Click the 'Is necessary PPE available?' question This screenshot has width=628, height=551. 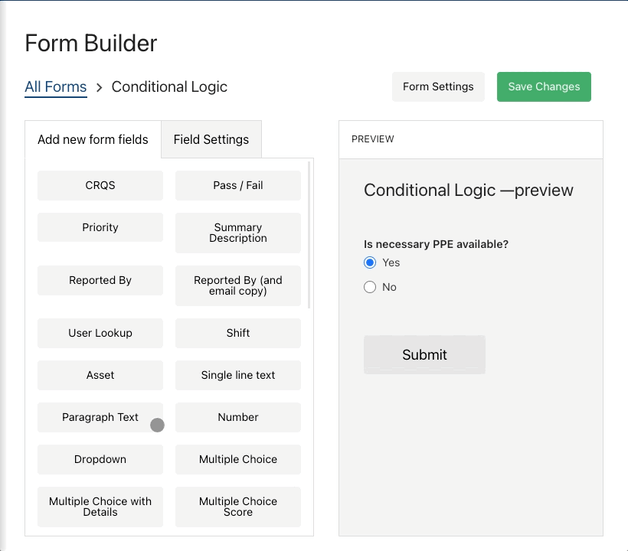coord(436,244)
